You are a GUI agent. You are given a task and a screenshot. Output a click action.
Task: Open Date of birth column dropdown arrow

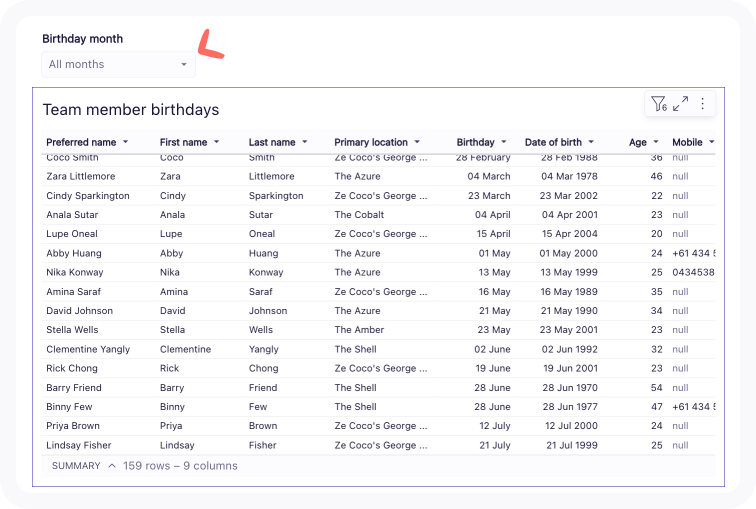pos(591,142)
